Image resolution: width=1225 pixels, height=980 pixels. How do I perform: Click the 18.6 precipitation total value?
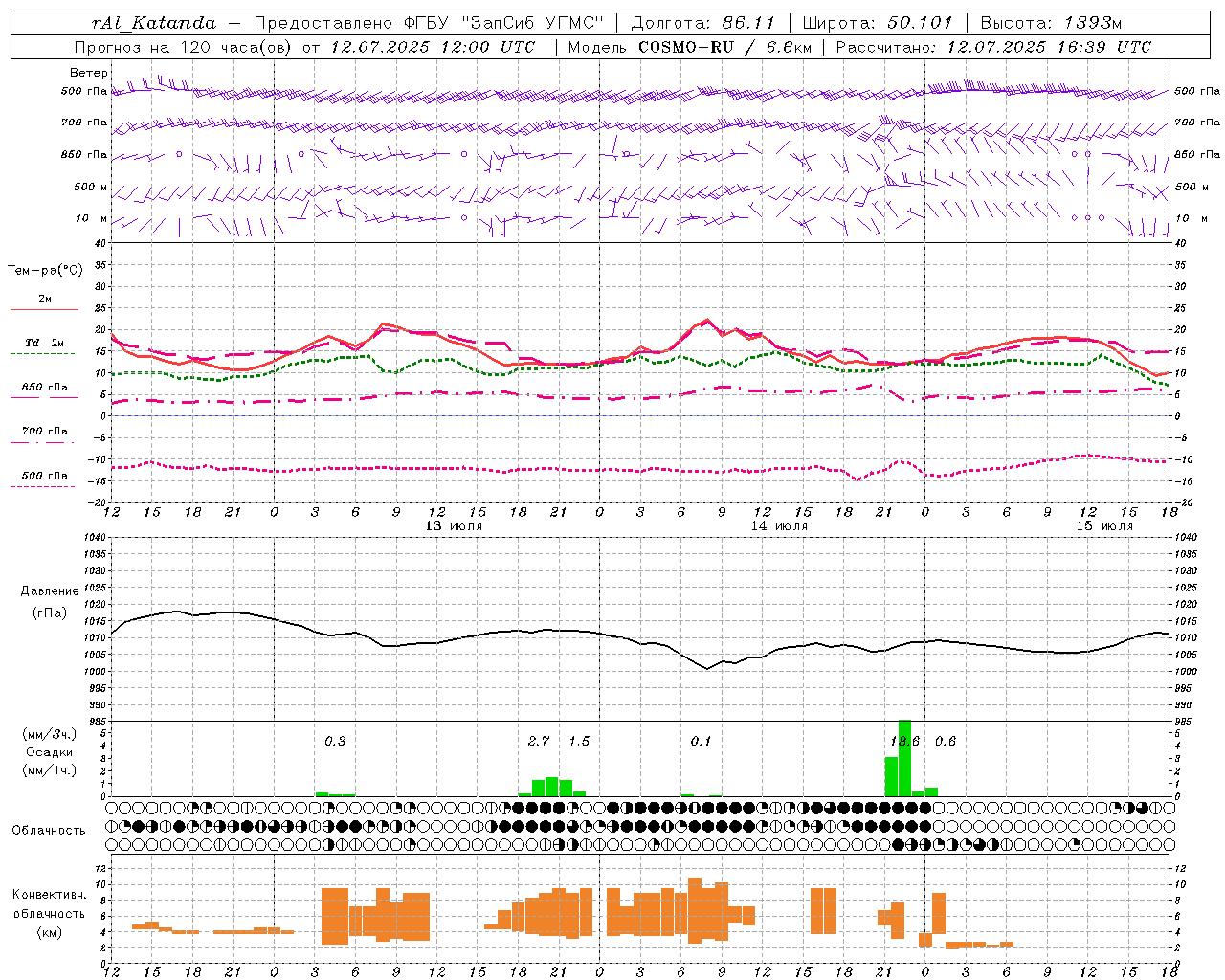[905, 742]
